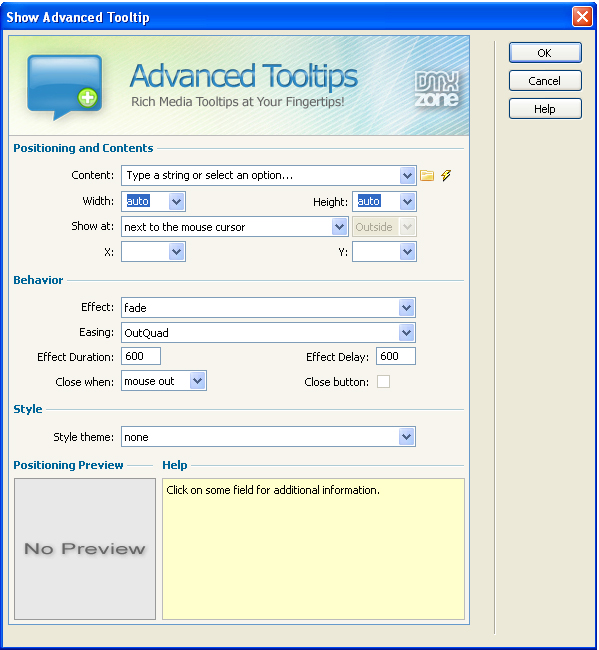The height and width of the screenshot is (650, 599).
Task: Open Help with the Help button
Action: 545,109
